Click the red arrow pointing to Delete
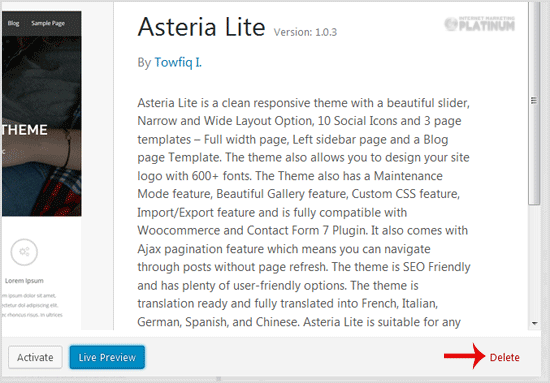Image resolution: width=550 pixels, height=383 pixels. [464, 356]
